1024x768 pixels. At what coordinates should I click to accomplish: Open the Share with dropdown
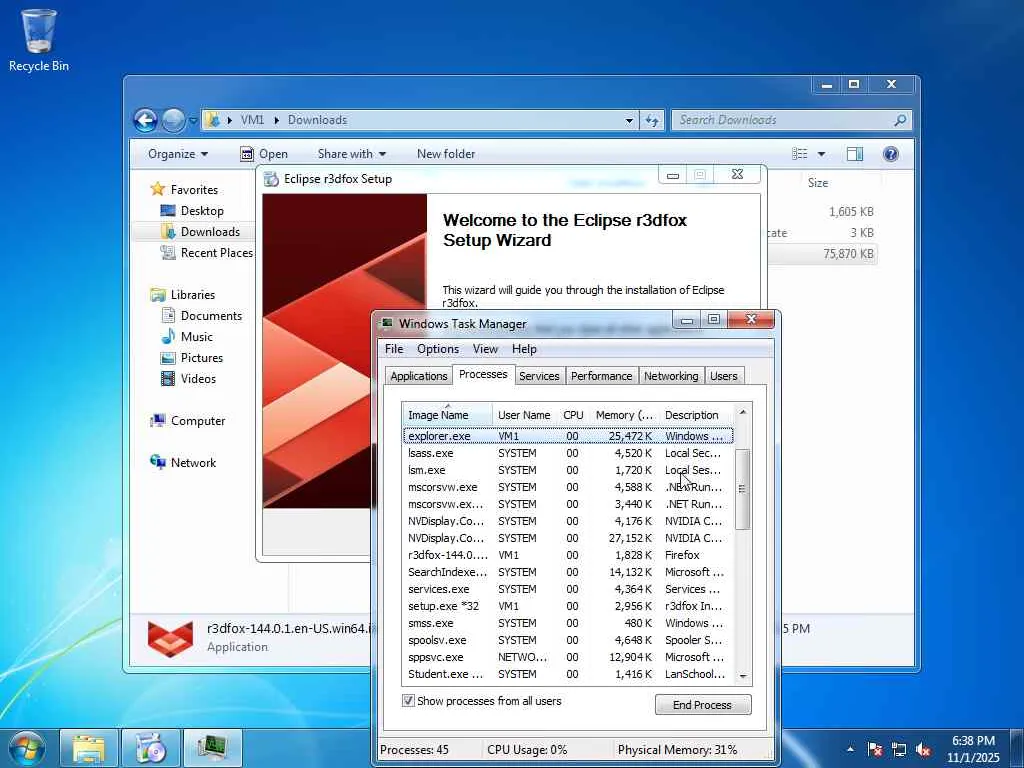[x=352, y=154]
